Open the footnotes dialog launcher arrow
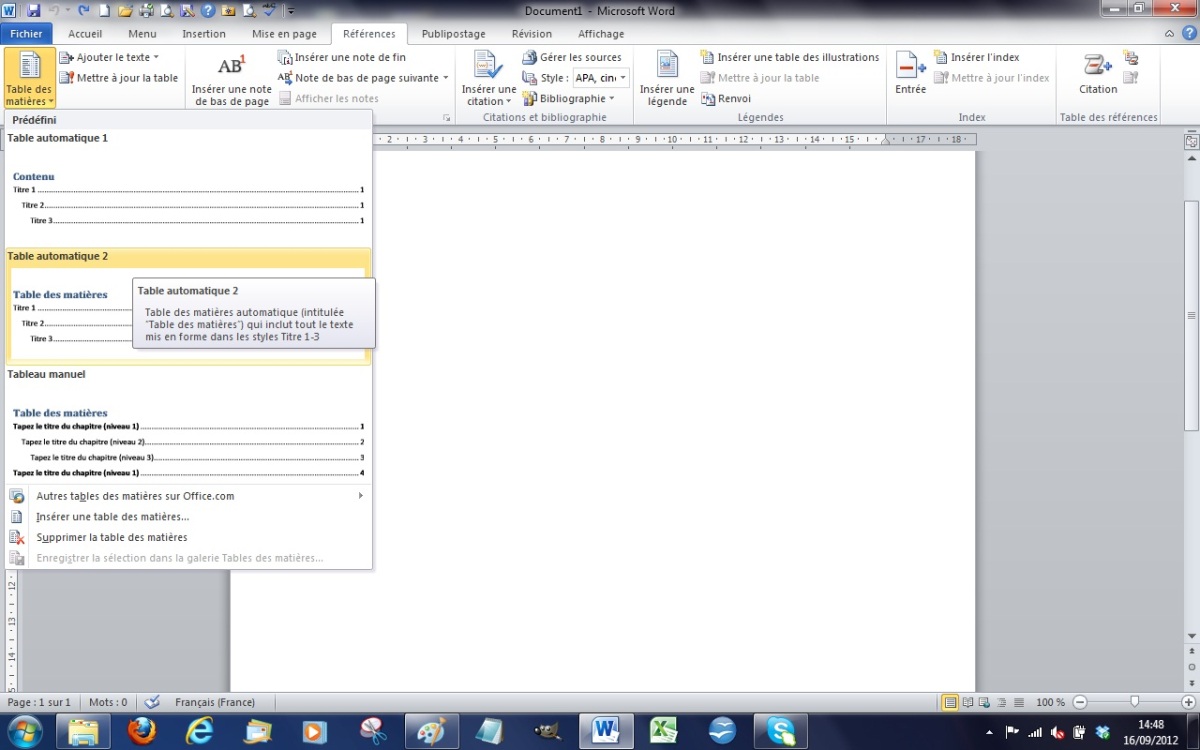1200x750 pixels. click(x=447, y=118)
